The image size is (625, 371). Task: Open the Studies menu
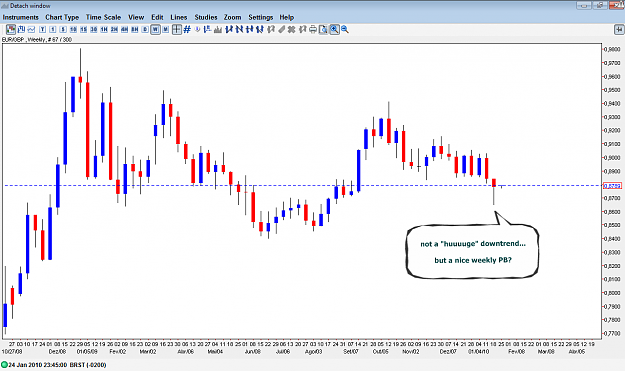pos(206,17)
